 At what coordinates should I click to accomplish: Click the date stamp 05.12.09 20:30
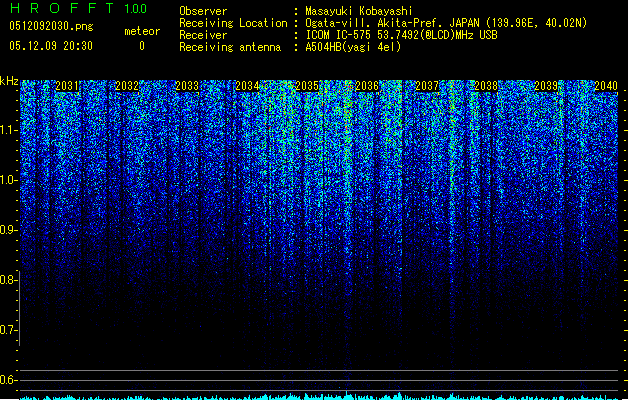(51, 46)
